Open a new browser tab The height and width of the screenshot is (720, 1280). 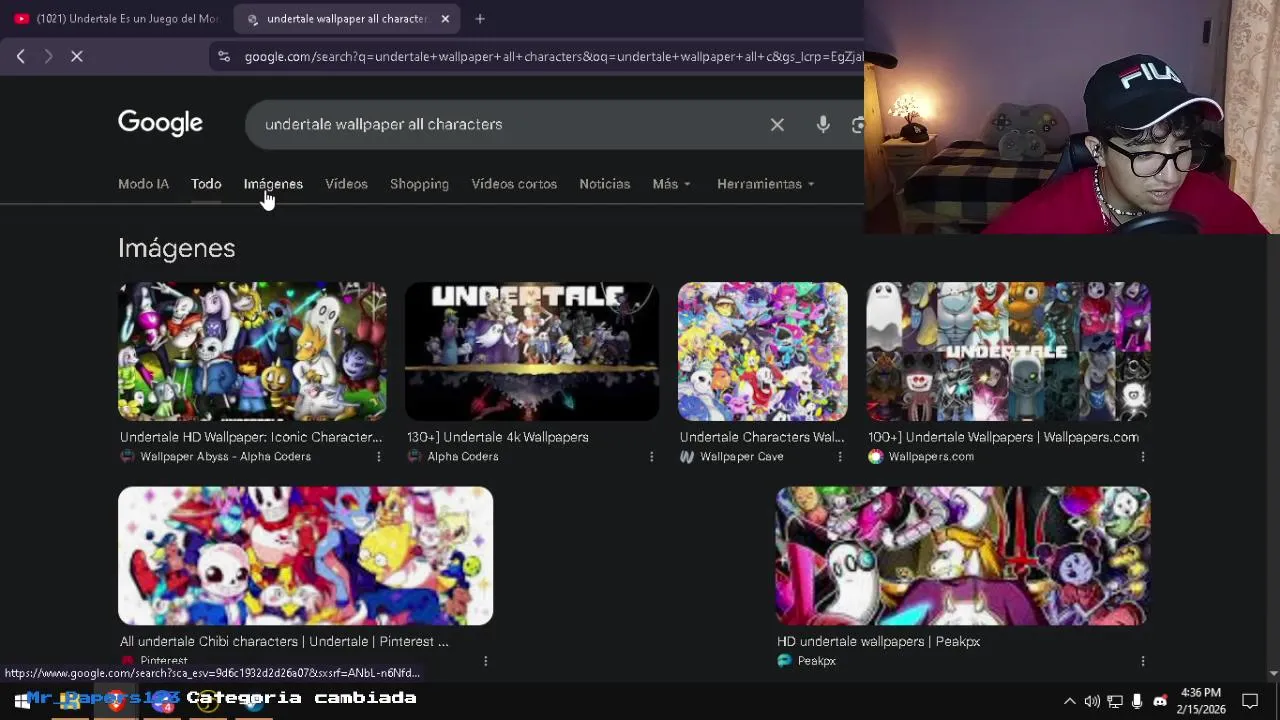pos(480,18)
